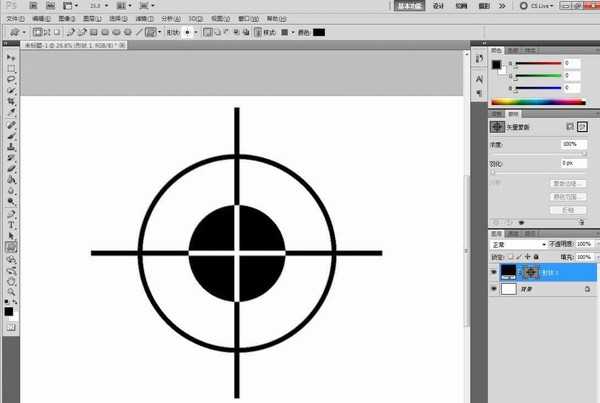Open the 文件 (File) menu
Viewport: 600px width, 403px height.
click(12, 19)
